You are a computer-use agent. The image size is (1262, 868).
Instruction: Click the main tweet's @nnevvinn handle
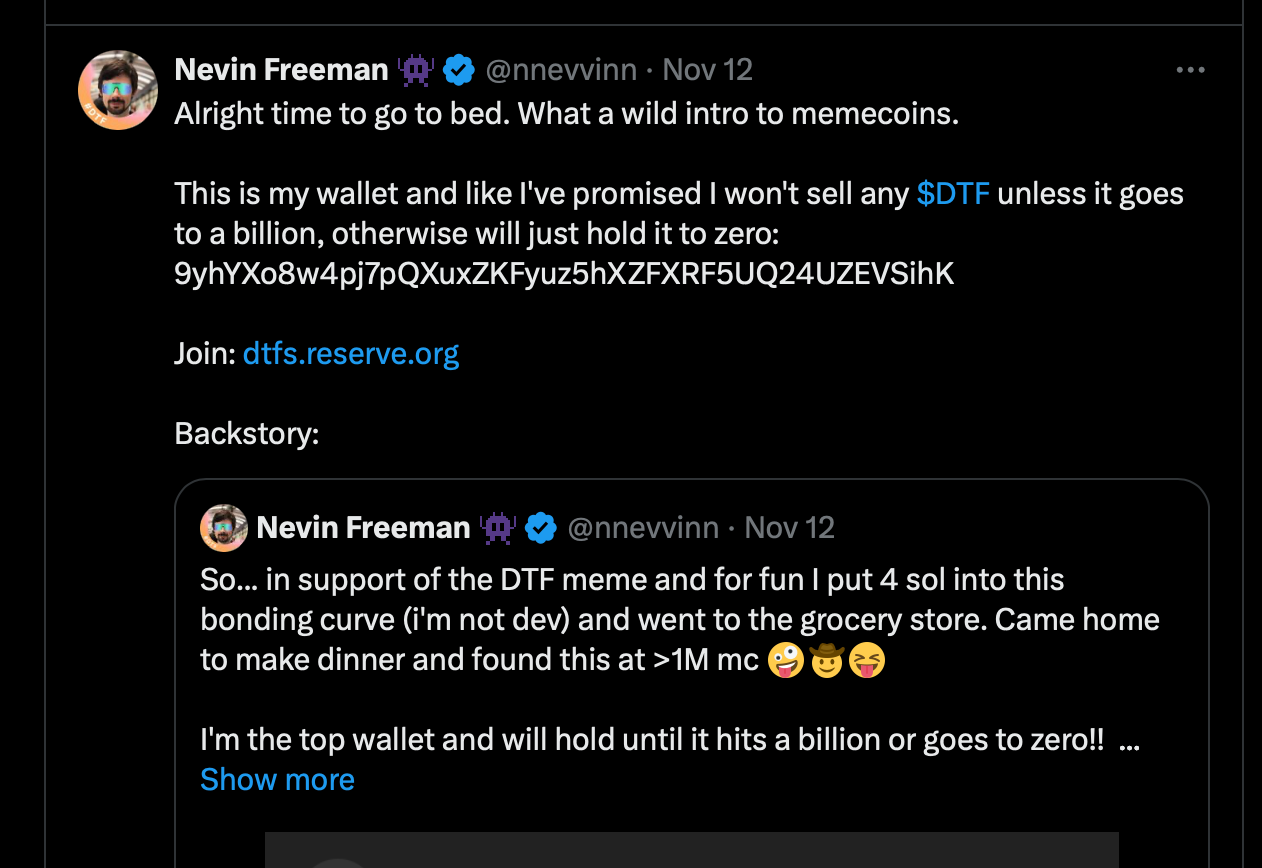tap(560, 70)
